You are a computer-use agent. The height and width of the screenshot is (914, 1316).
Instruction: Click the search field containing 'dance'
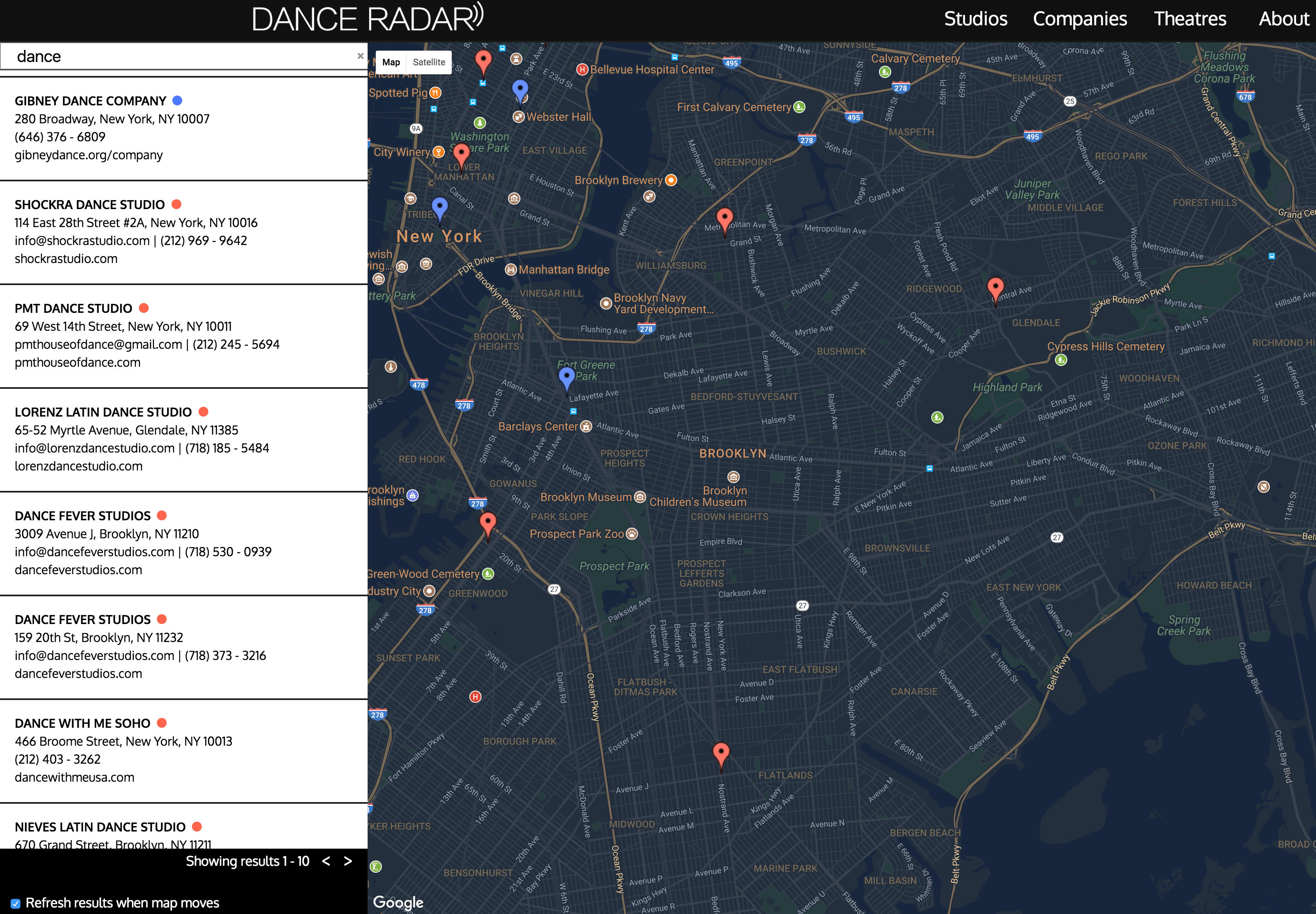(183, 56)
